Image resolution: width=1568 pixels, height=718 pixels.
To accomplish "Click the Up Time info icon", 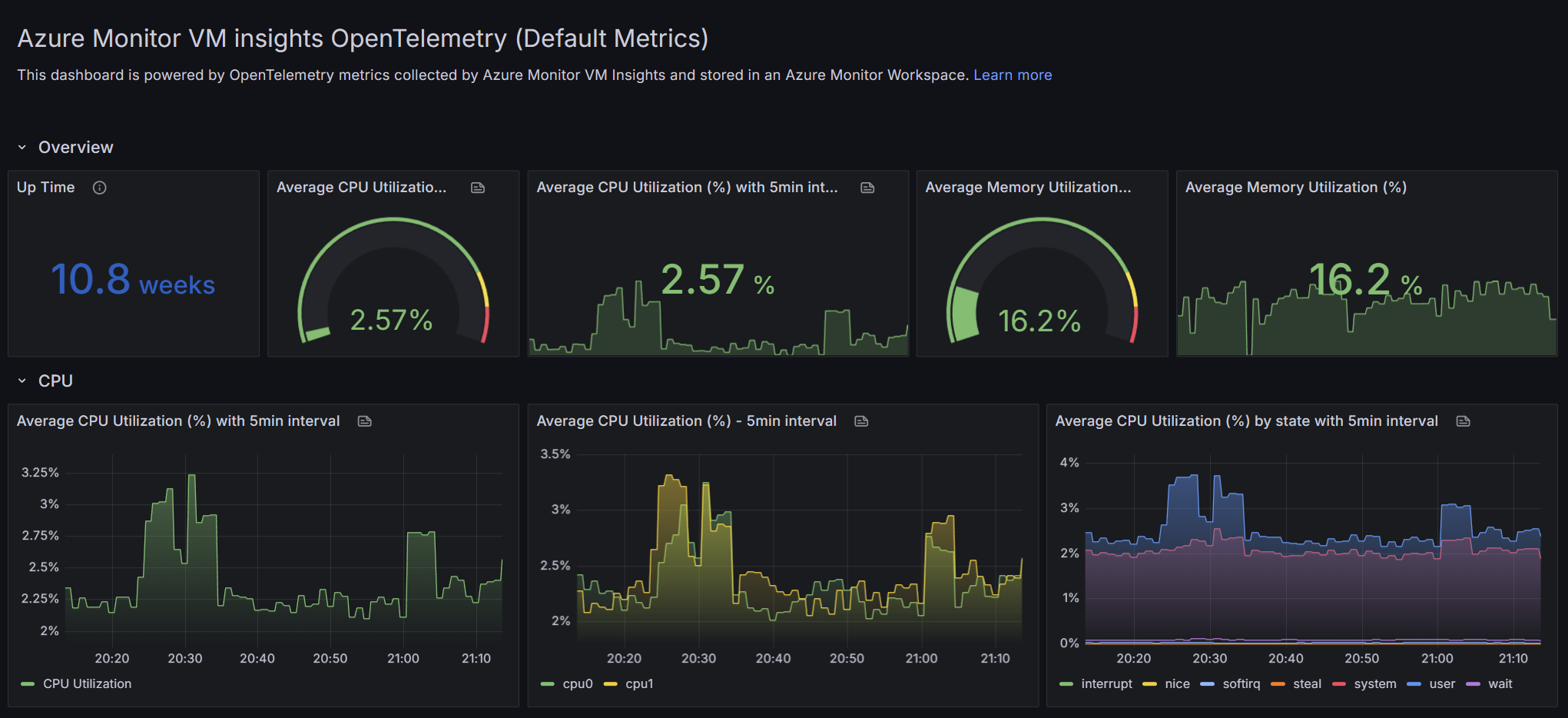I will pos(99,188).
